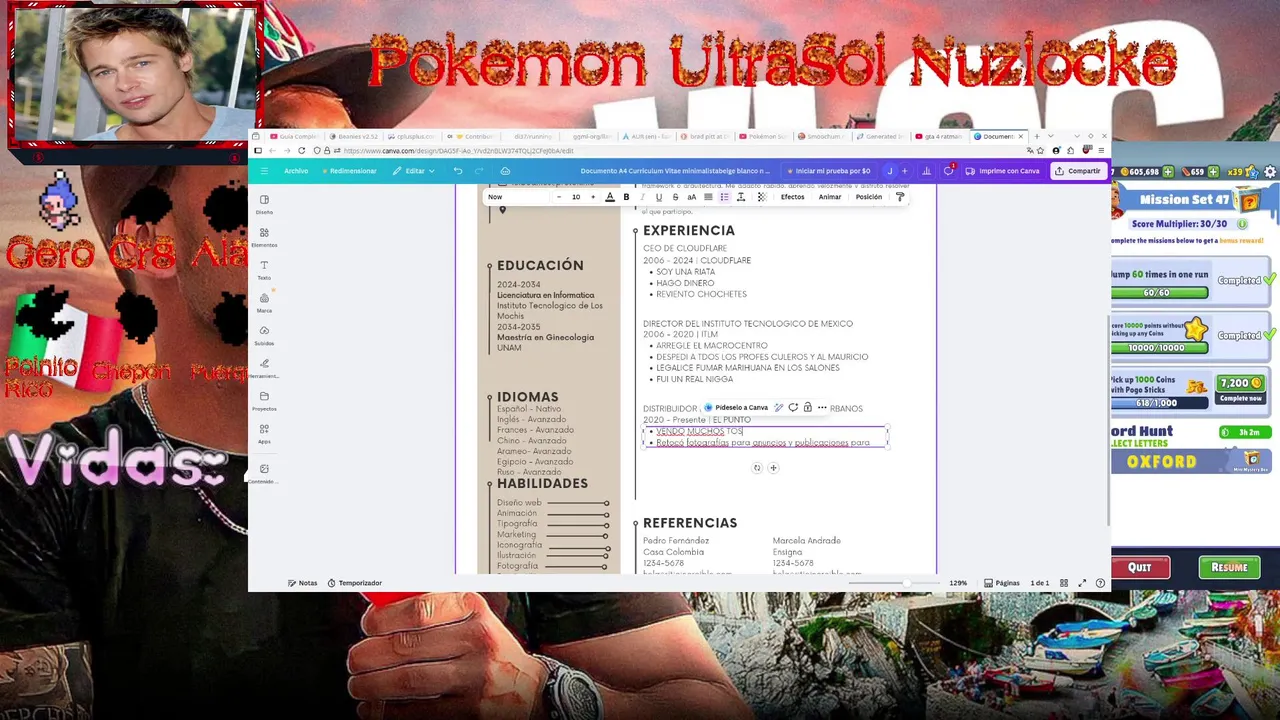Viewport: 1280px width, 720px height.
Task: Toggle underline formatting
Action: point(658,197)
